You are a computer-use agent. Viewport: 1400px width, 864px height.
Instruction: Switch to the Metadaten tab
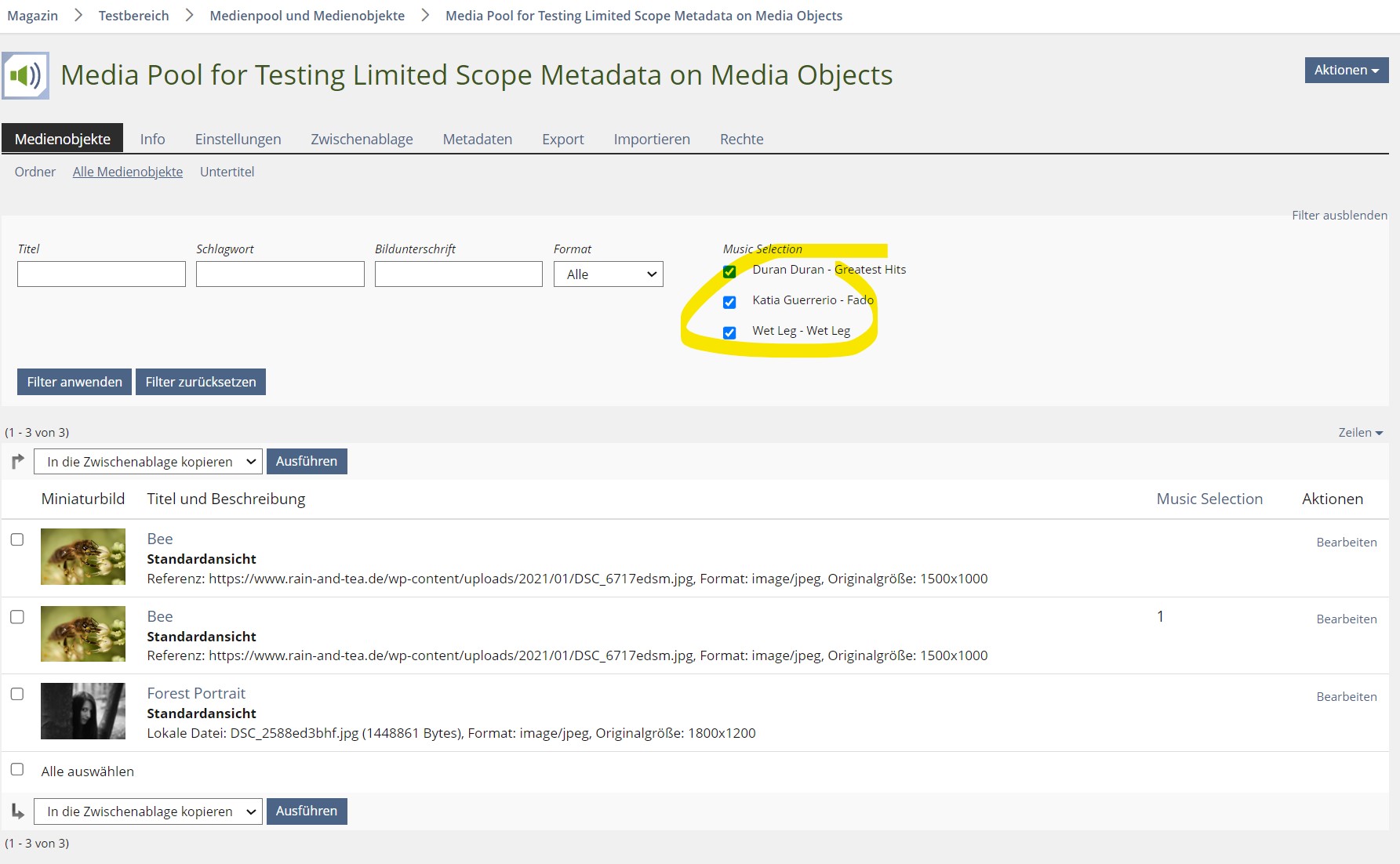coord(477,139)
